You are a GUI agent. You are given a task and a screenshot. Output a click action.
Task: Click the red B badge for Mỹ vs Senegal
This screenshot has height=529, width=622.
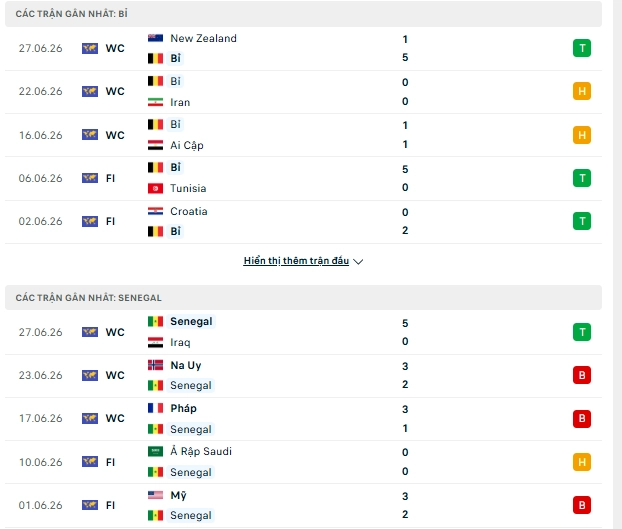(x=582, y=505)
